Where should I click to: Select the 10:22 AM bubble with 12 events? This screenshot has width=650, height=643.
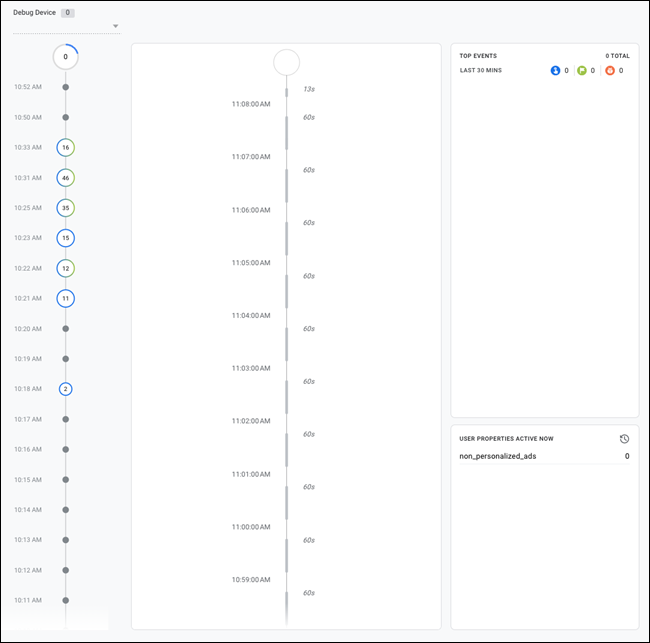click(65, 268)
